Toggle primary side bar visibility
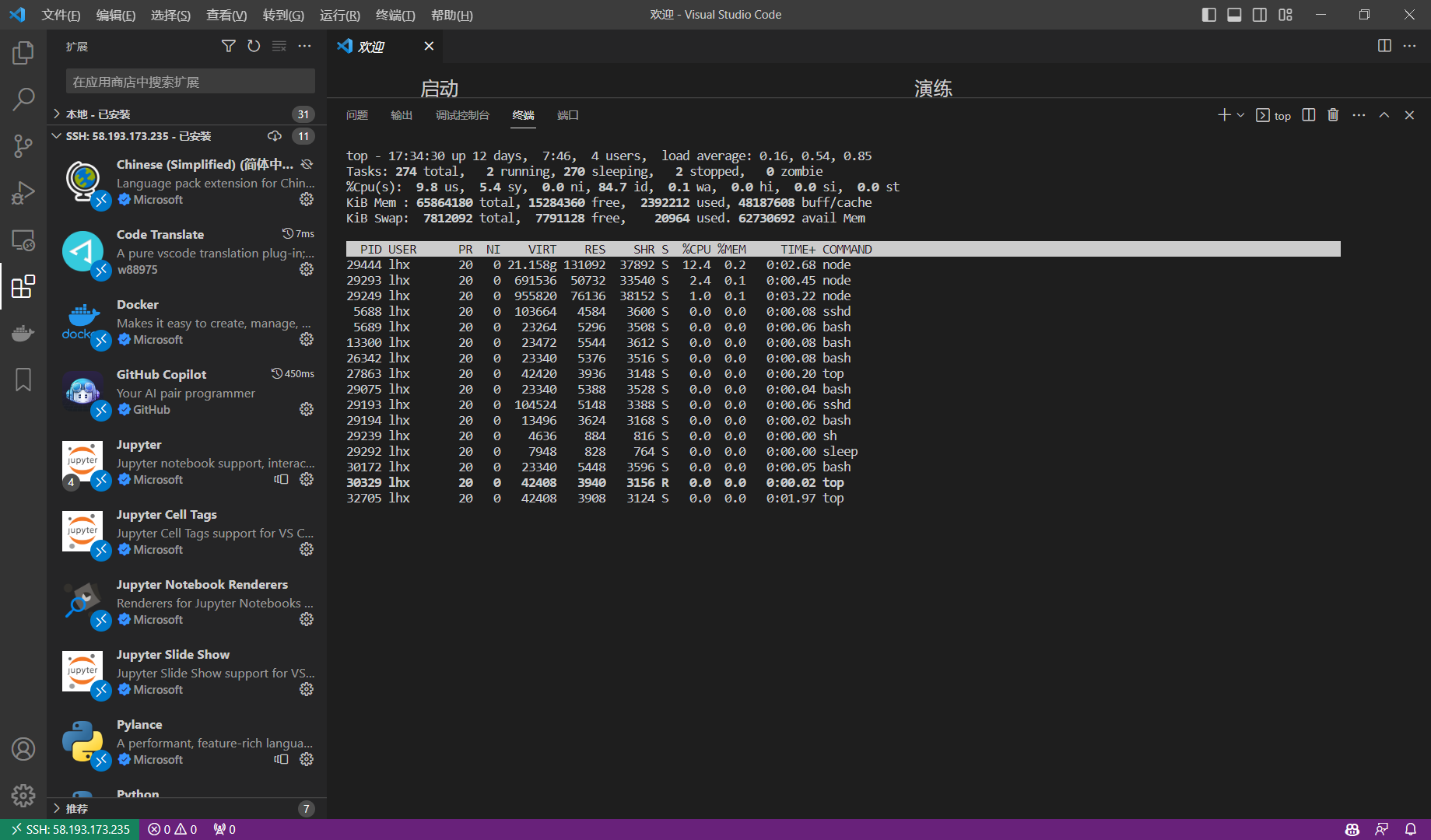This screenshot has height=840, width=1431. point(1209,15)
